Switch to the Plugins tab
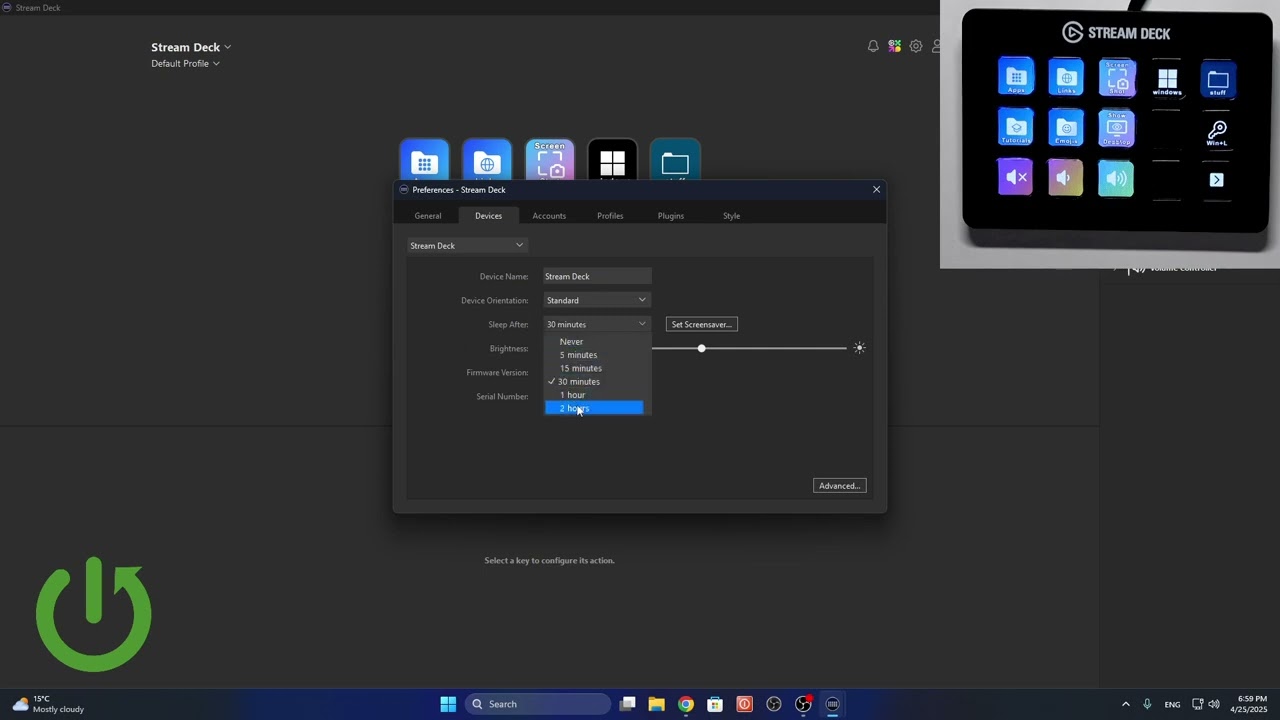Image resolution: width=1280 pixels, height=720 pixels. point(671,216)
